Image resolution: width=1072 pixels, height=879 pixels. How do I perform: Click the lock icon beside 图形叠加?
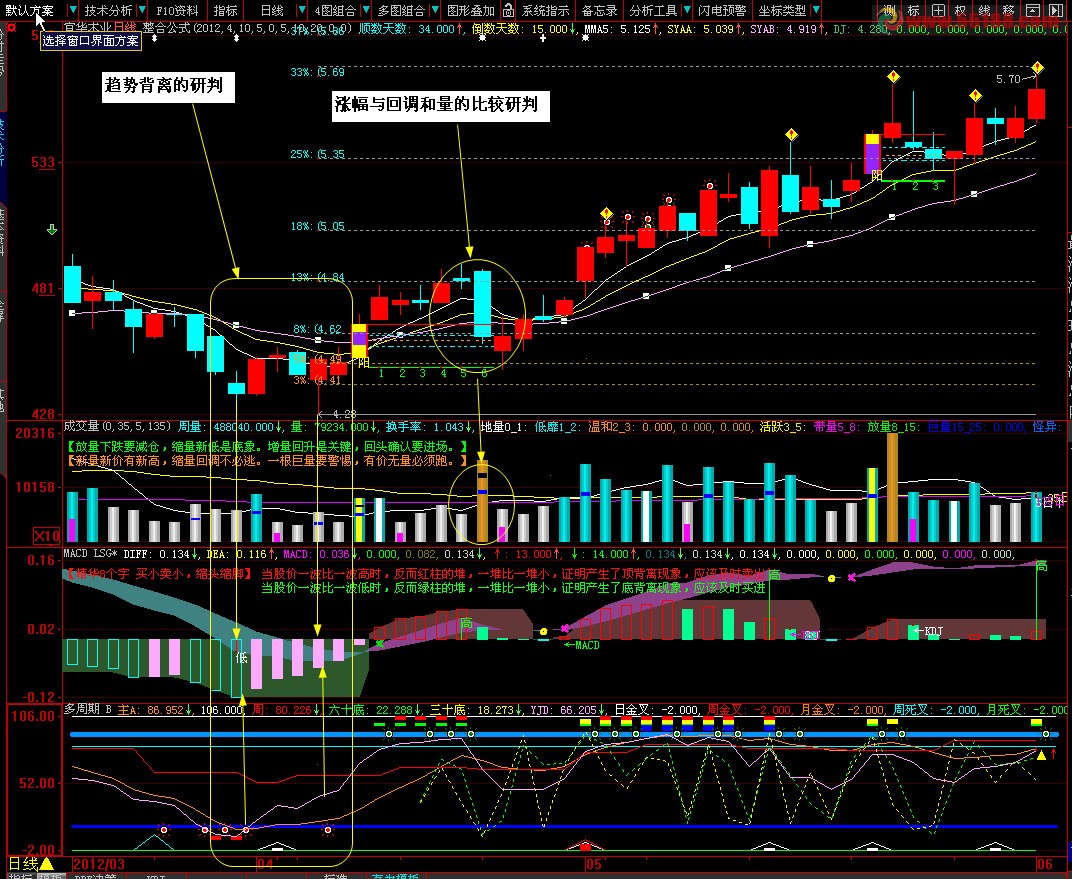click(508, 10)
